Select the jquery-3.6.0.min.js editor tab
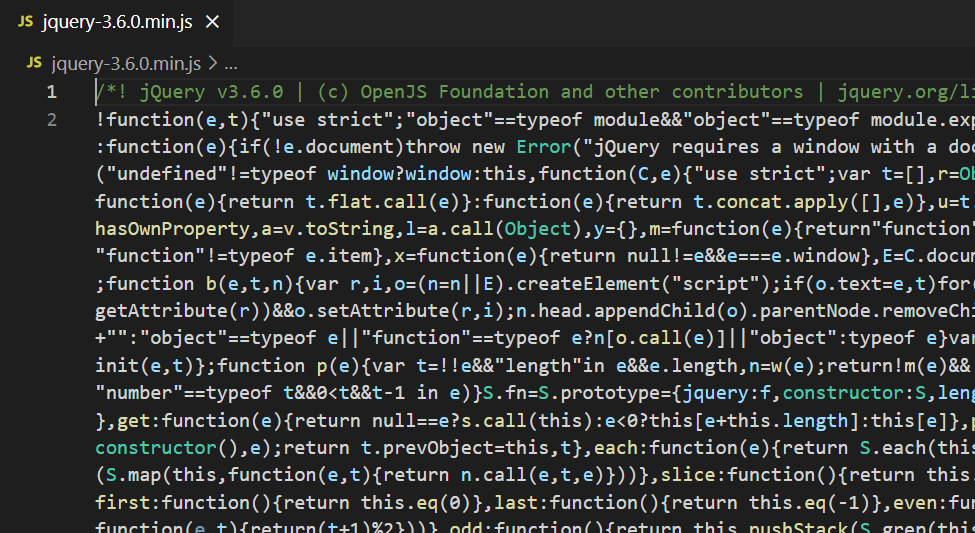 tap(117, 22)
